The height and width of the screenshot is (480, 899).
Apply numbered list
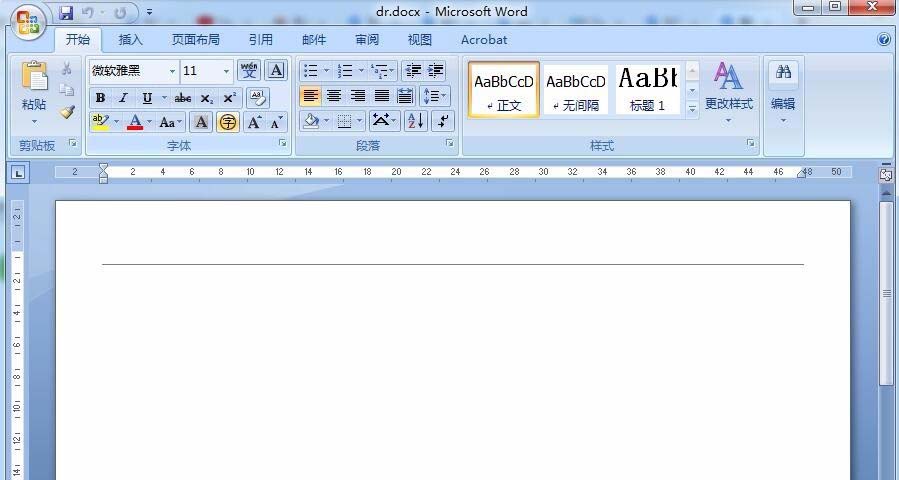345,71
